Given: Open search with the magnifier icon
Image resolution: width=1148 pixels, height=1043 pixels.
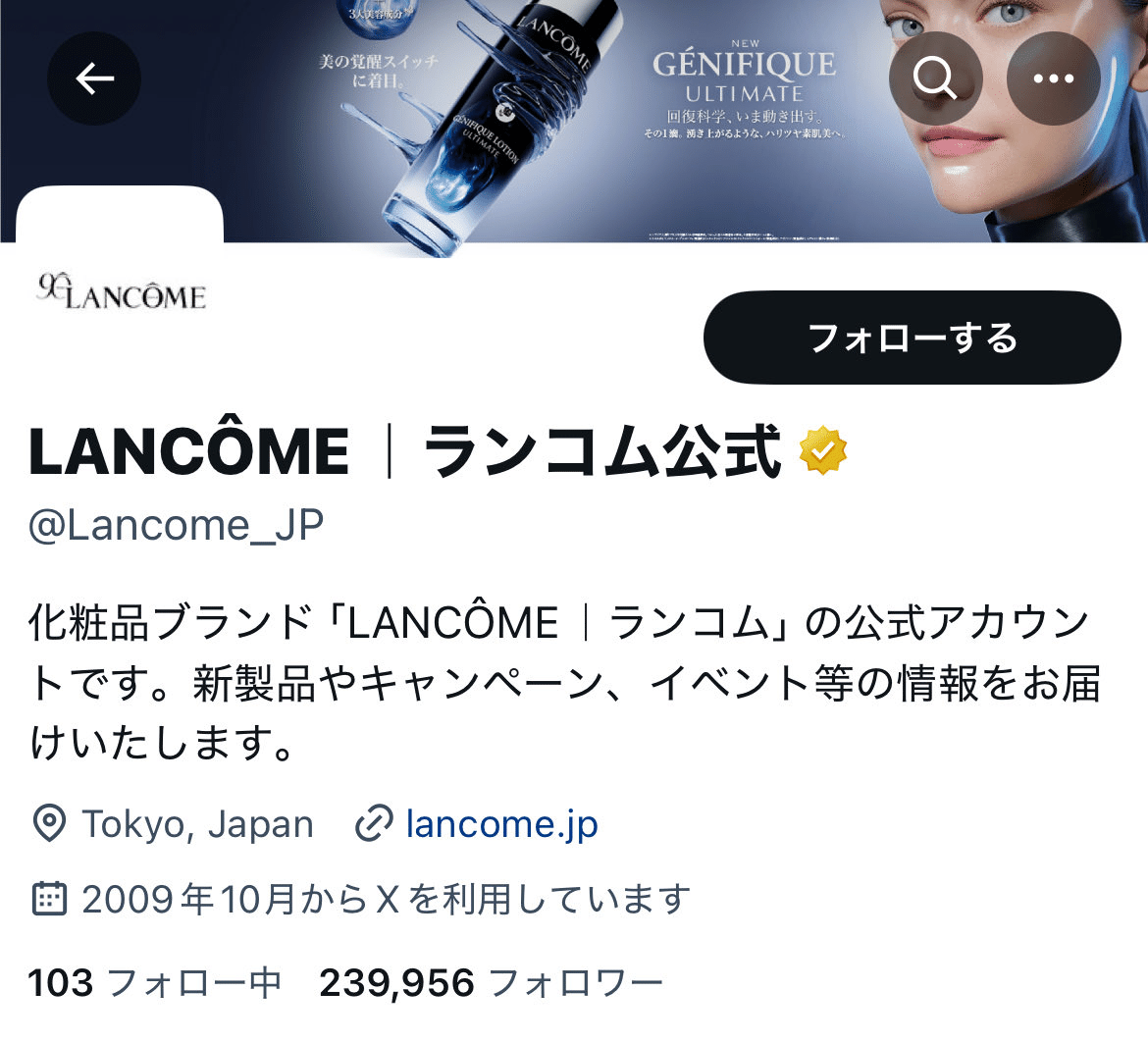Looking at the screenshot, I should (936, 78).
